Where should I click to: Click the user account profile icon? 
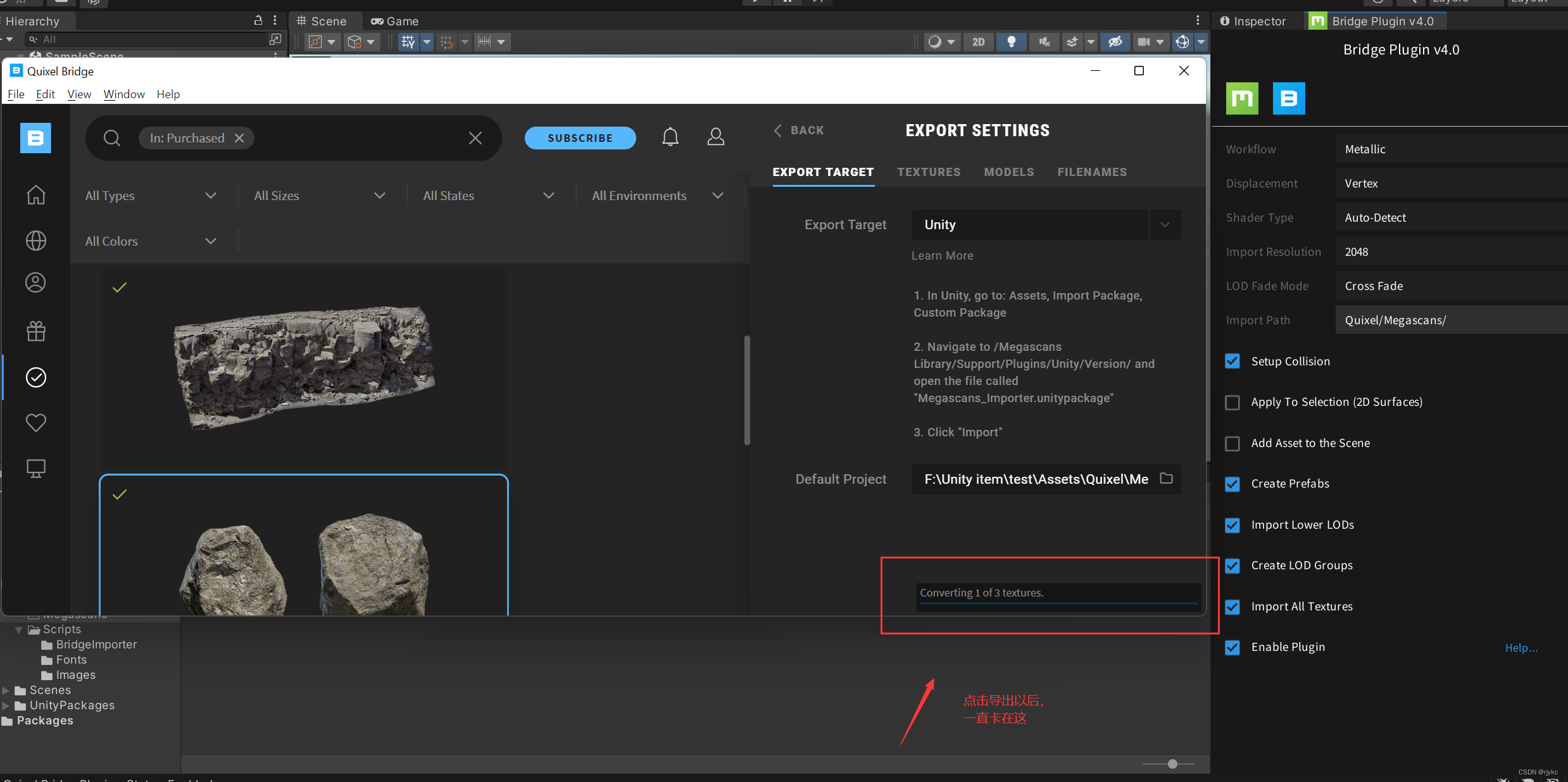(715, 137)
